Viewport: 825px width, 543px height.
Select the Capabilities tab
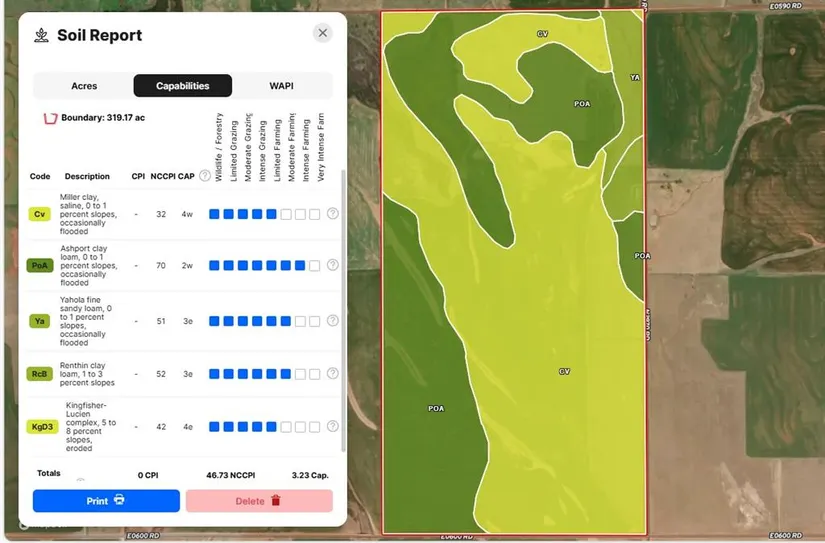[183, 86]
